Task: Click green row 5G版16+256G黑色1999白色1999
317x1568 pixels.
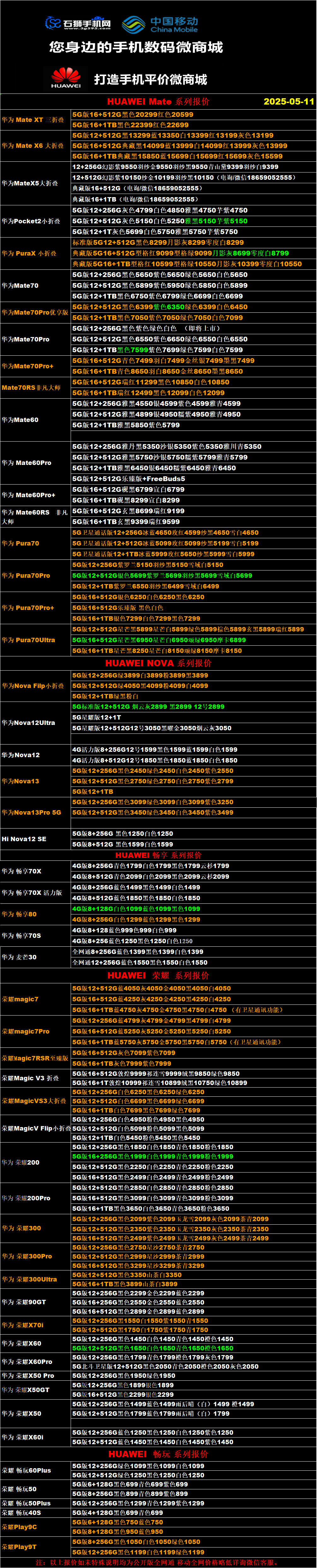Action: tap(194, 1156)
